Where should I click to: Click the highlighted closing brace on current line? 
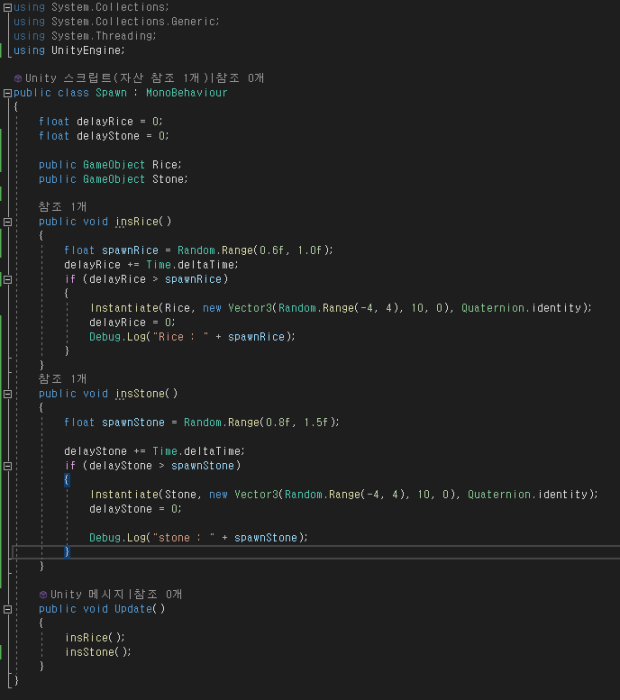point(67,552)
